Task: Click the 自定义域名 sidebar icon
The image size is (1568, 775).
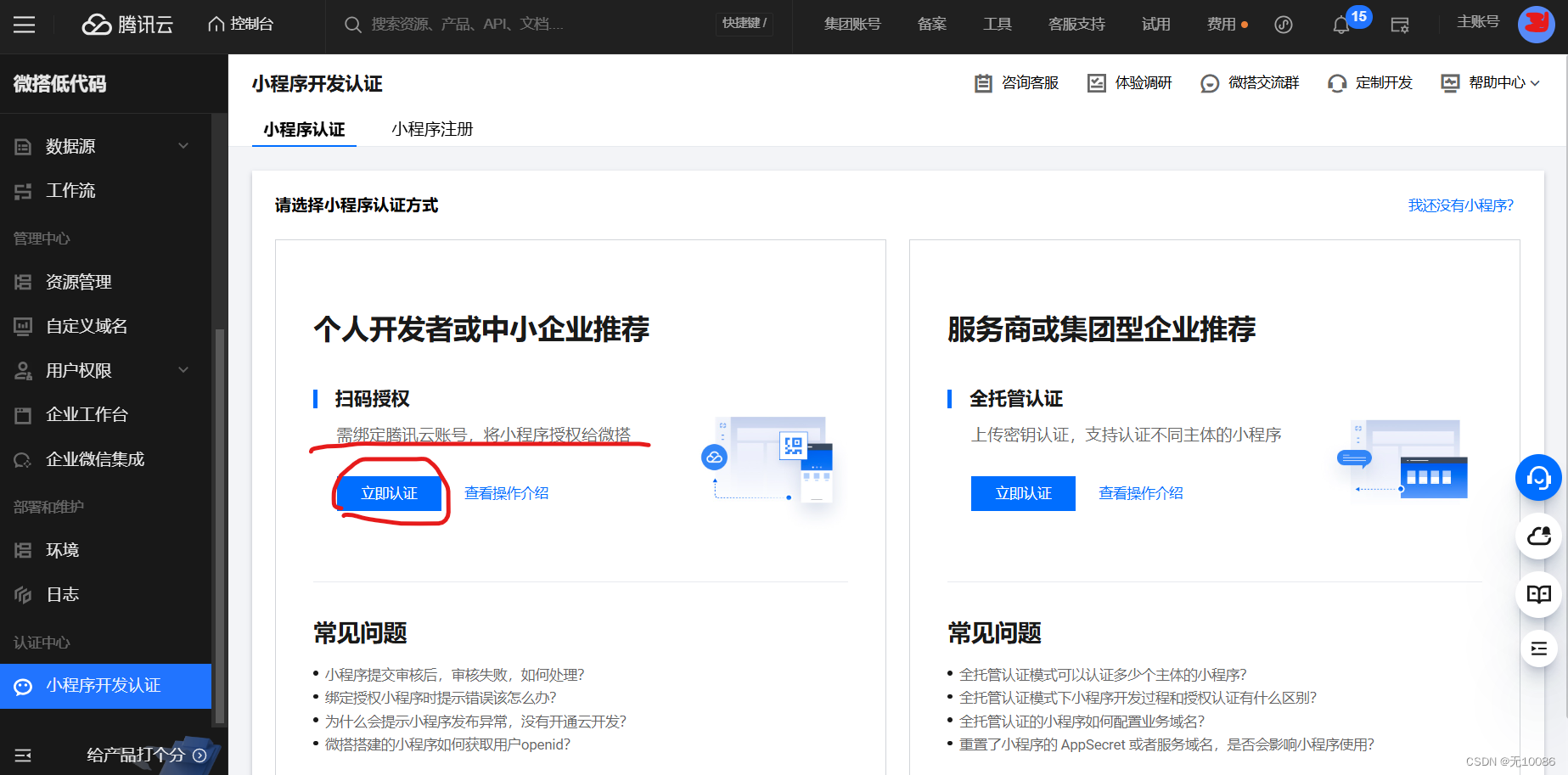Action: 23,327
